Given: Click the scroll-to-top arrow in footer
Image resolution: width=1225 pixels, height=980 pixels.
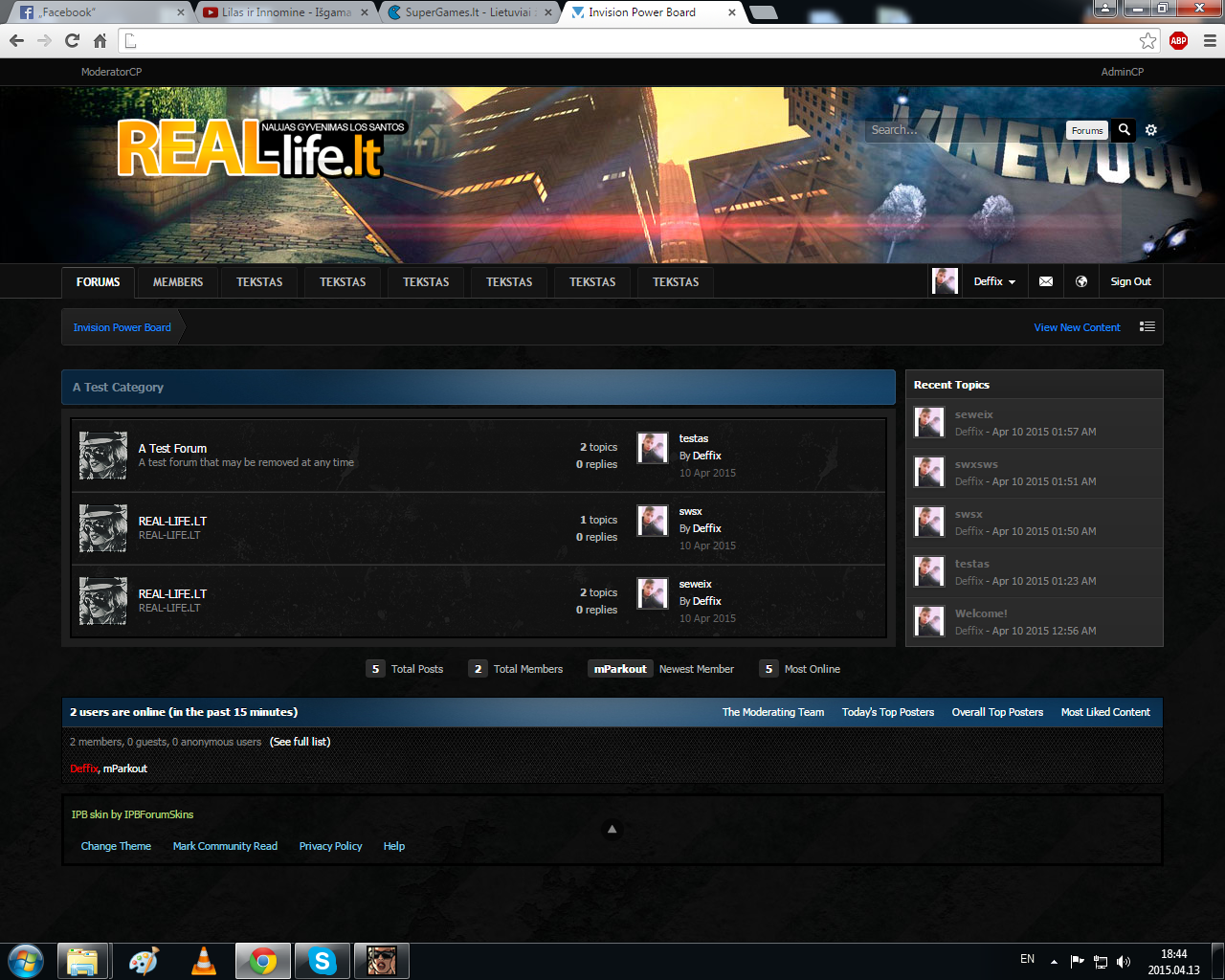Looking at the screenshot, I should [x=612, y=829].
